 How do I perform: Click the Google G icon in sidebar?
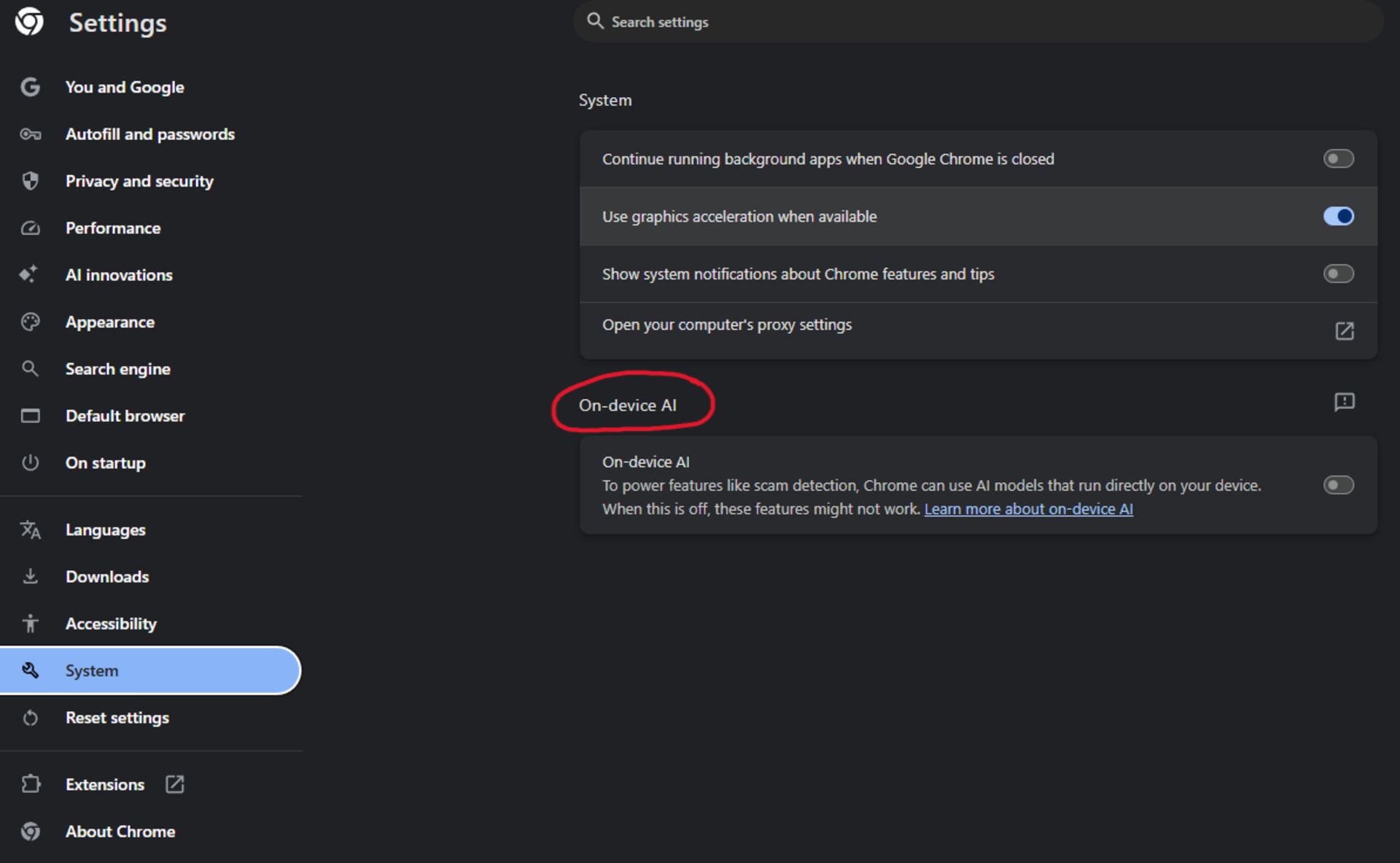pos(30,87)
